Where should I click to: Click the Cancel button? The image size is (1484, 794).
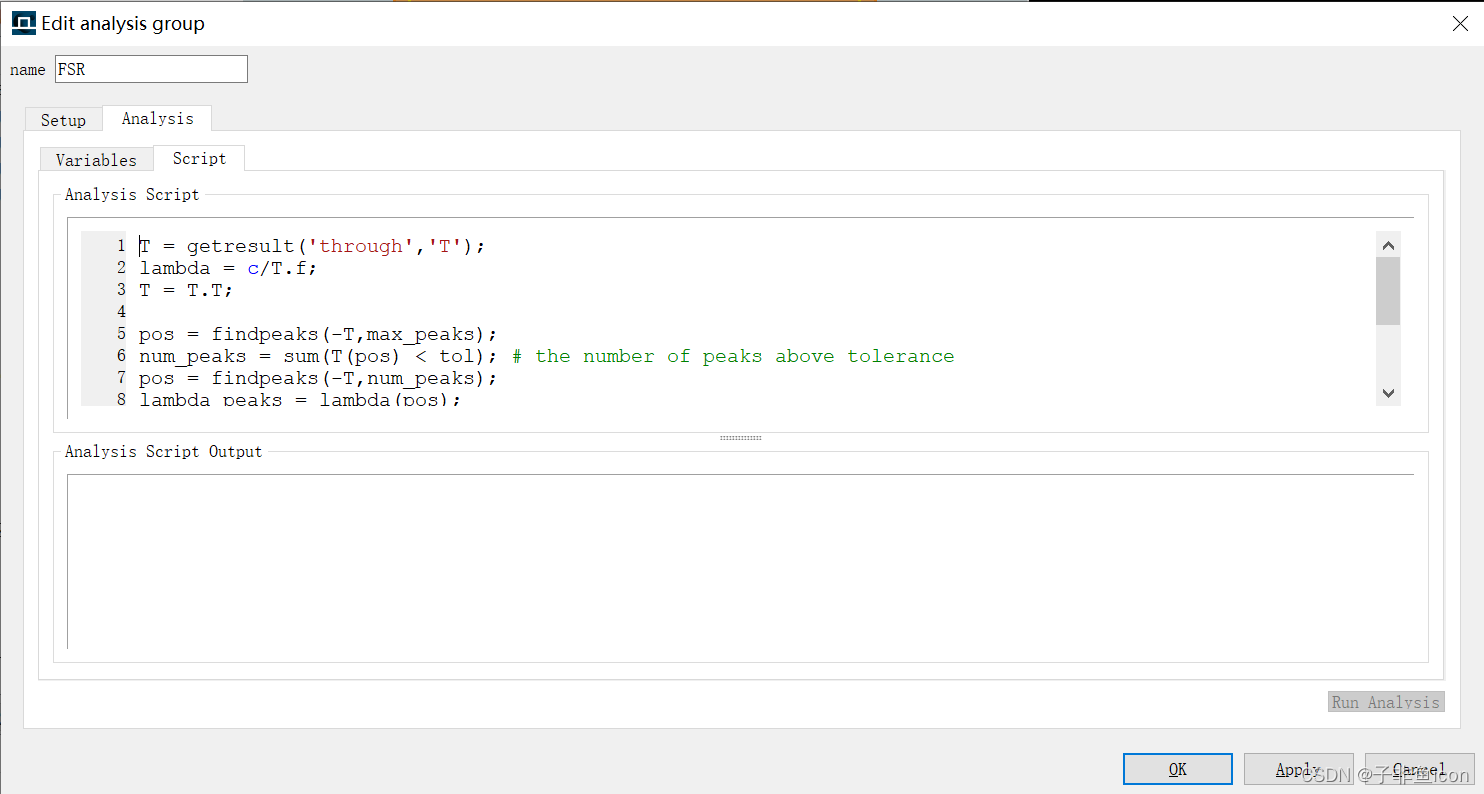point(1419,769)
